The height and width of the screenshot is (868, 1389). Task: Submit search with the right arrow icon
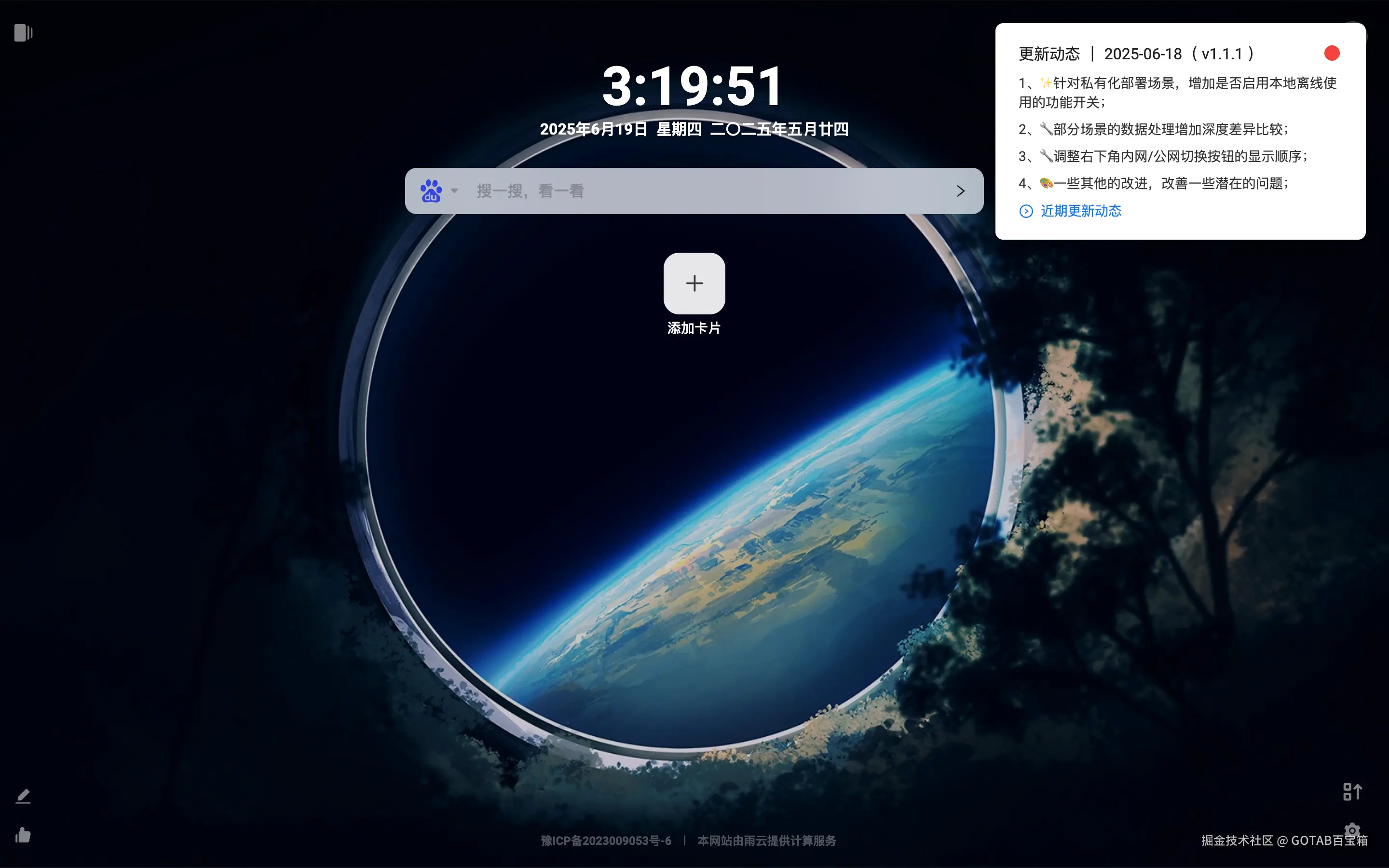point(961,191)
